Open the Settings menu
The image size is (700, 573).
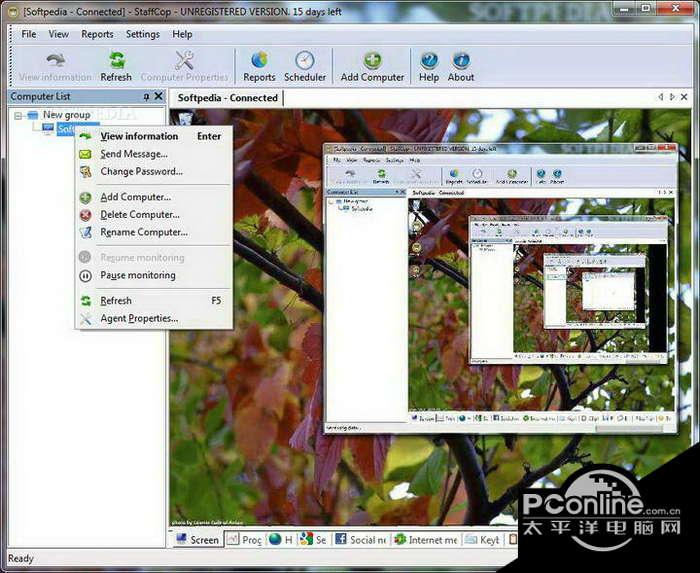coord(142,34)
